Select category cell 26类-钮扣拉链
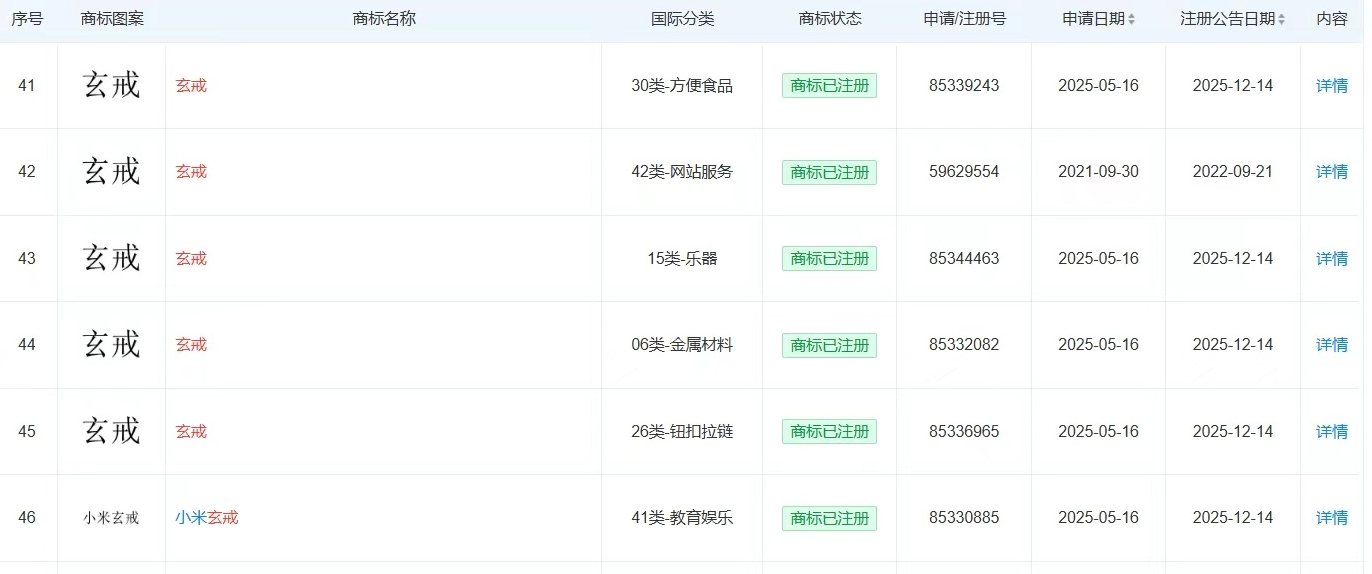 pyautogui.click(x=682, y=432)
